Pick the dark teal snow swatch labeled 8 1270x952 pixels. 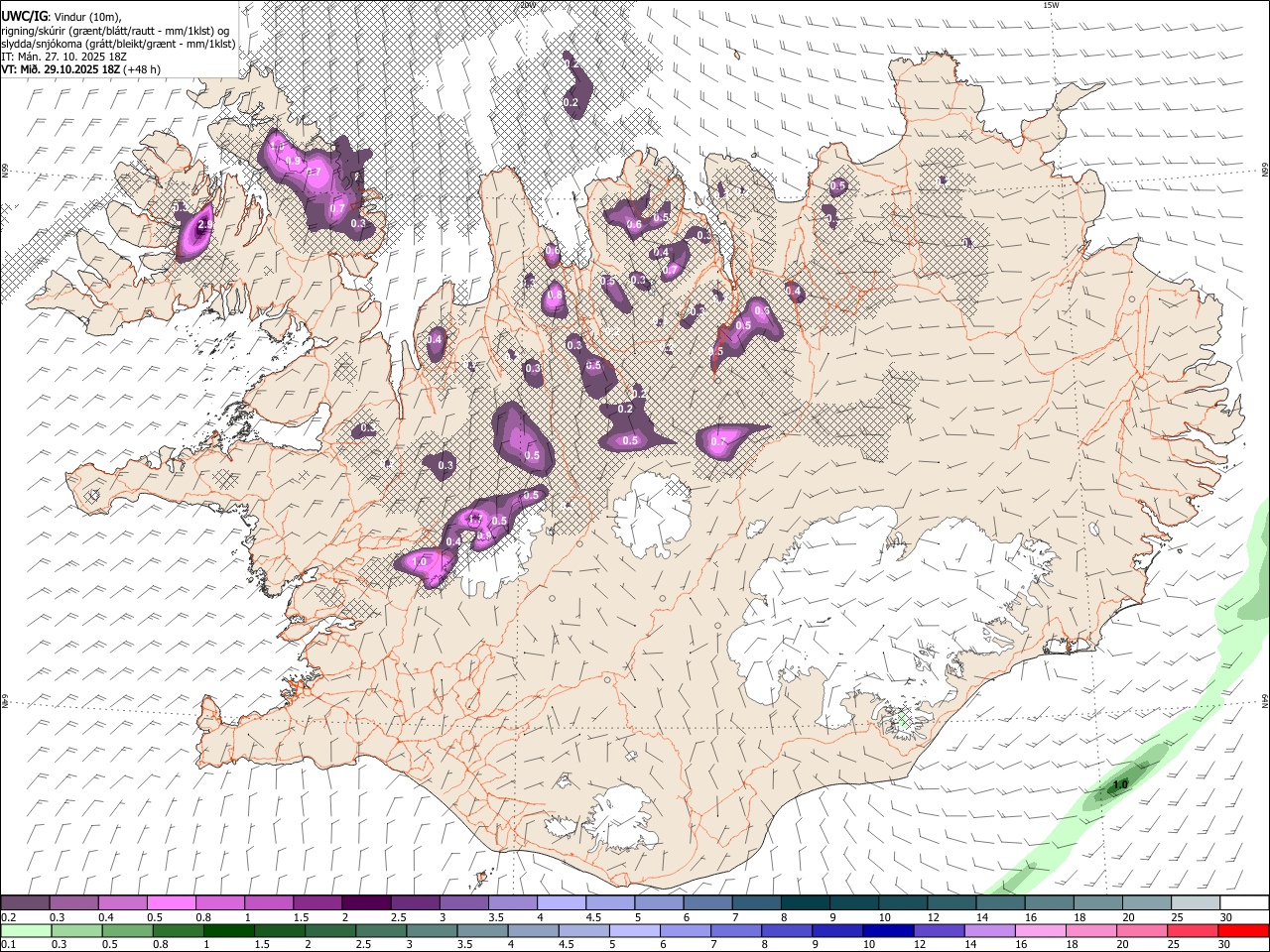tap(806, 903)
